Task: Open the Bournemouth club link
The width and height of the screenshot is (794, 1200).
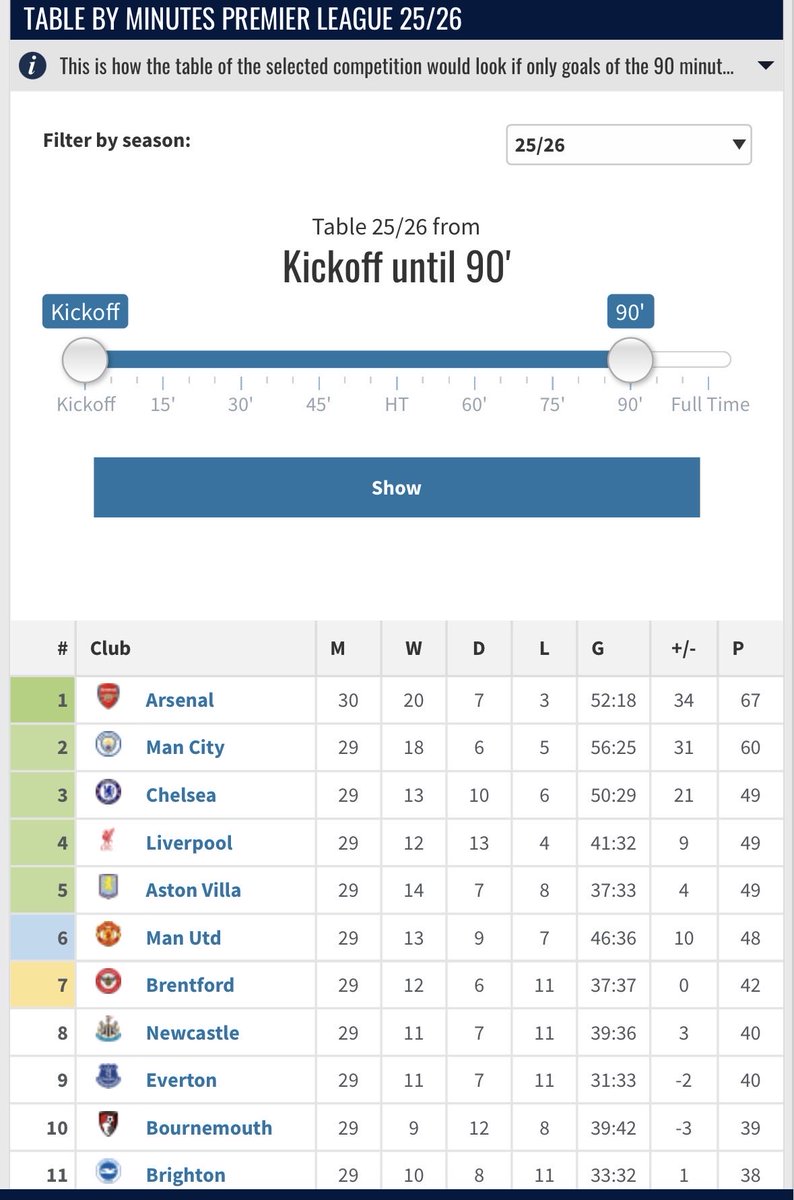Action: coord(209,1127)
